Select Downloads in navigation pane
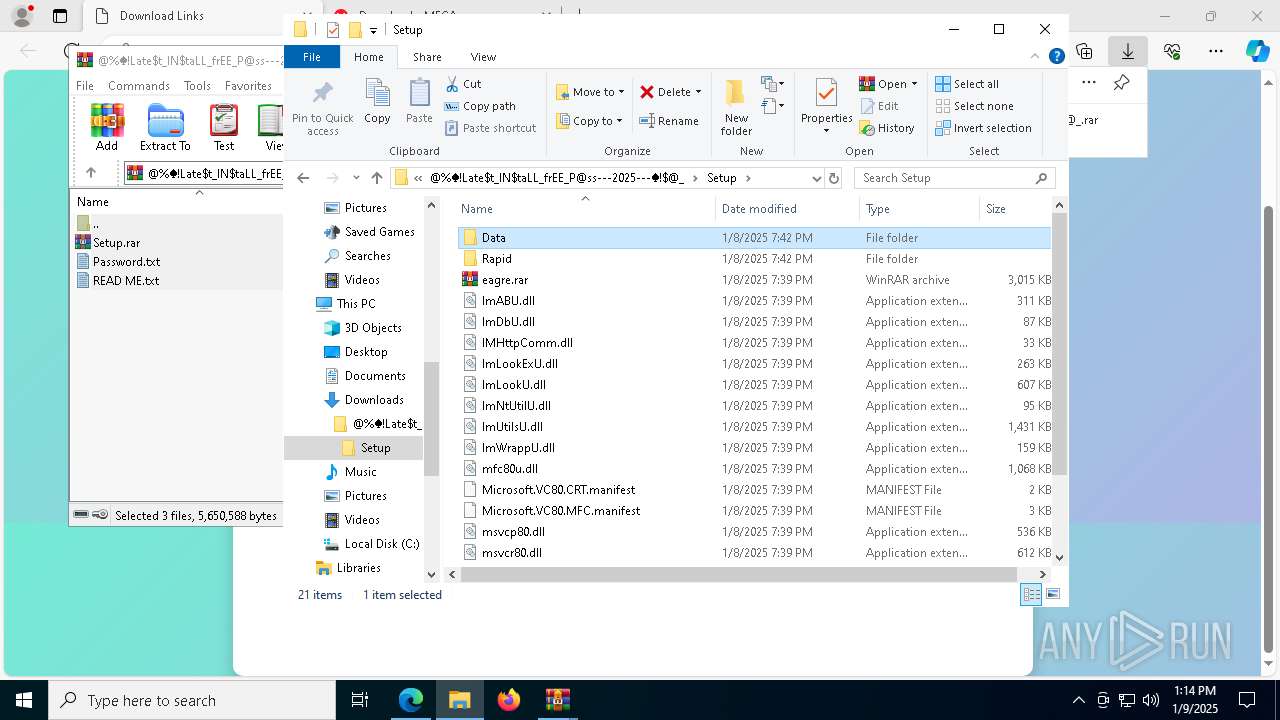This screenshot has height=720, width=1280. tap(374, 400)
